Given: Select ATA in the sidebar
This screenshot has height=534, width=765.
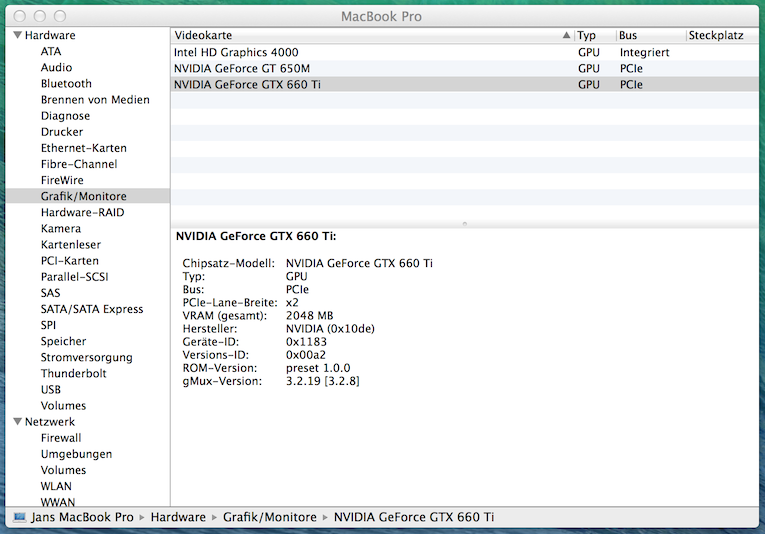Looking at the screenshot, I should click(51, 51).
